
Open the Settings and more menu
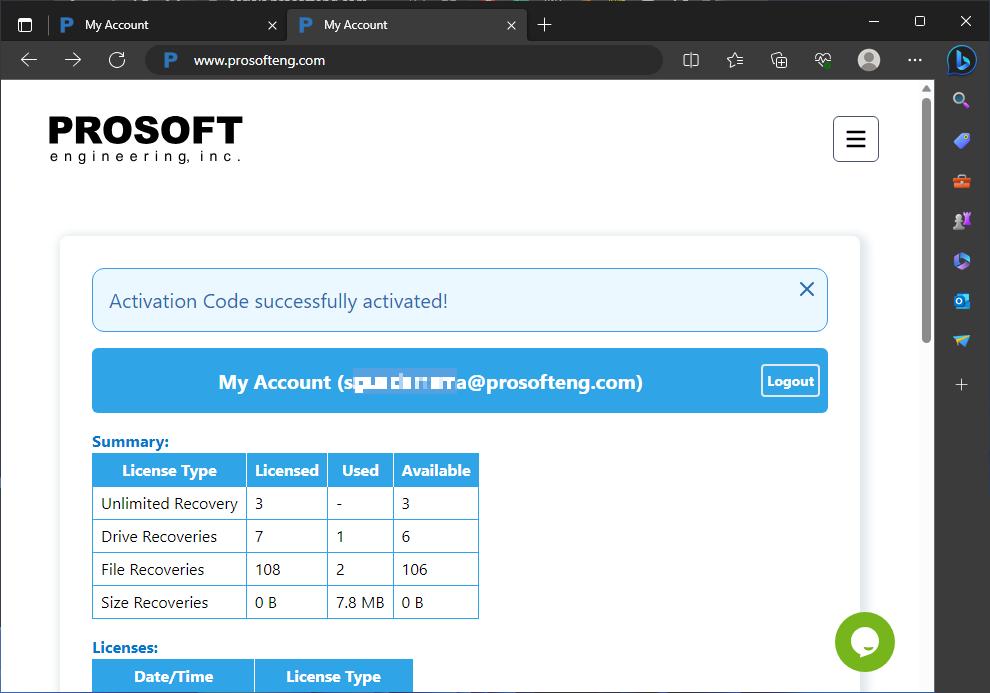click(914, 60)
